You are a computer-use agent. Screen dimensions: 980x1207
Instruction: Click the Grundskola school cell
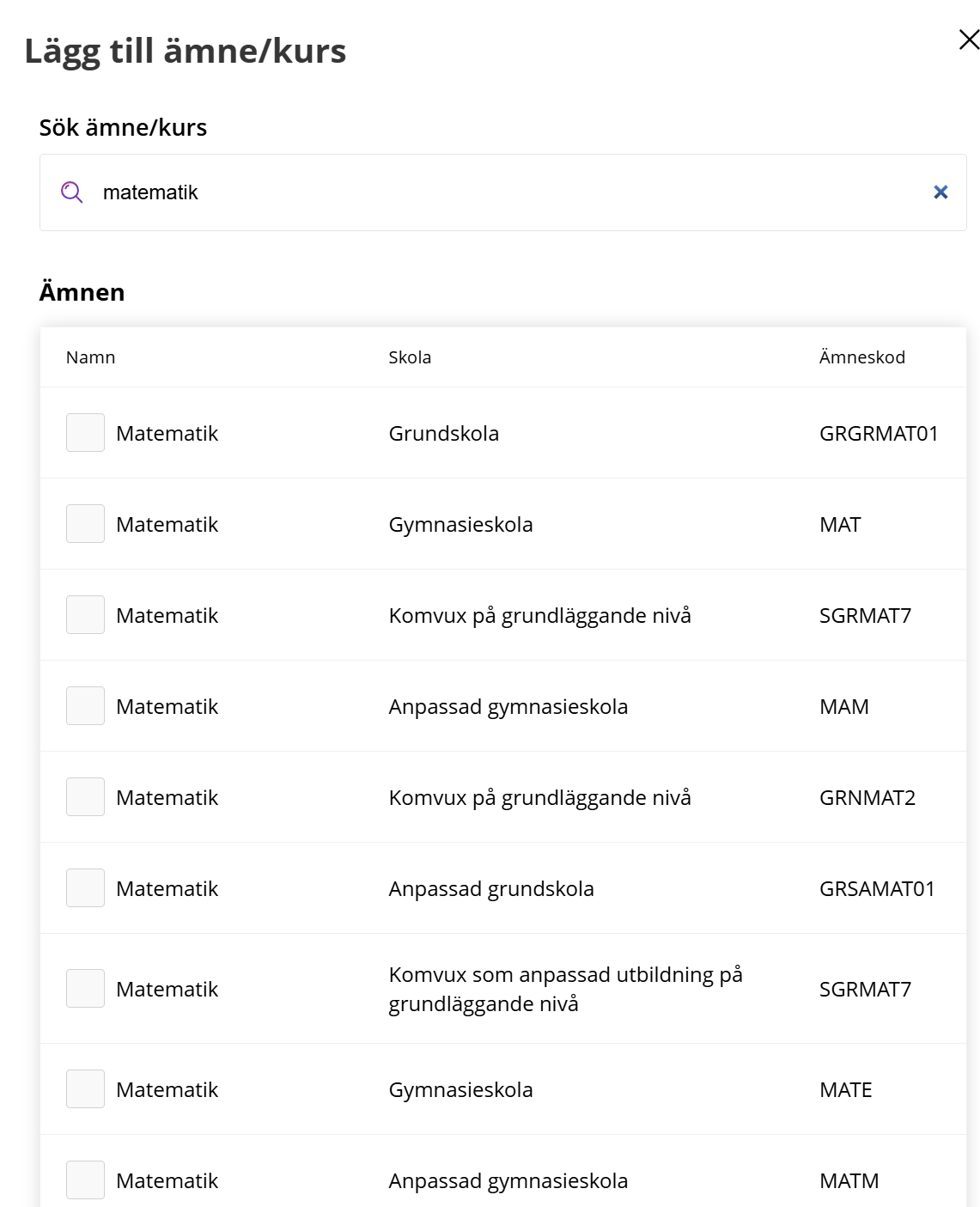click(443, 433)
